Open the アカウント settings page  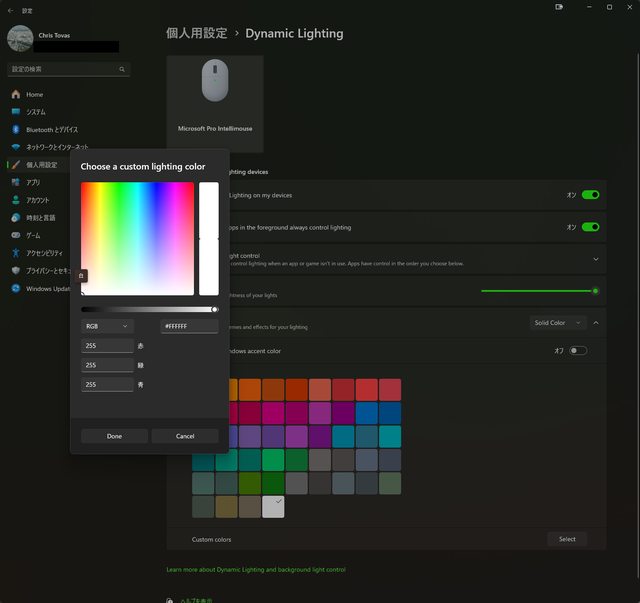click(x=37, y=200)
